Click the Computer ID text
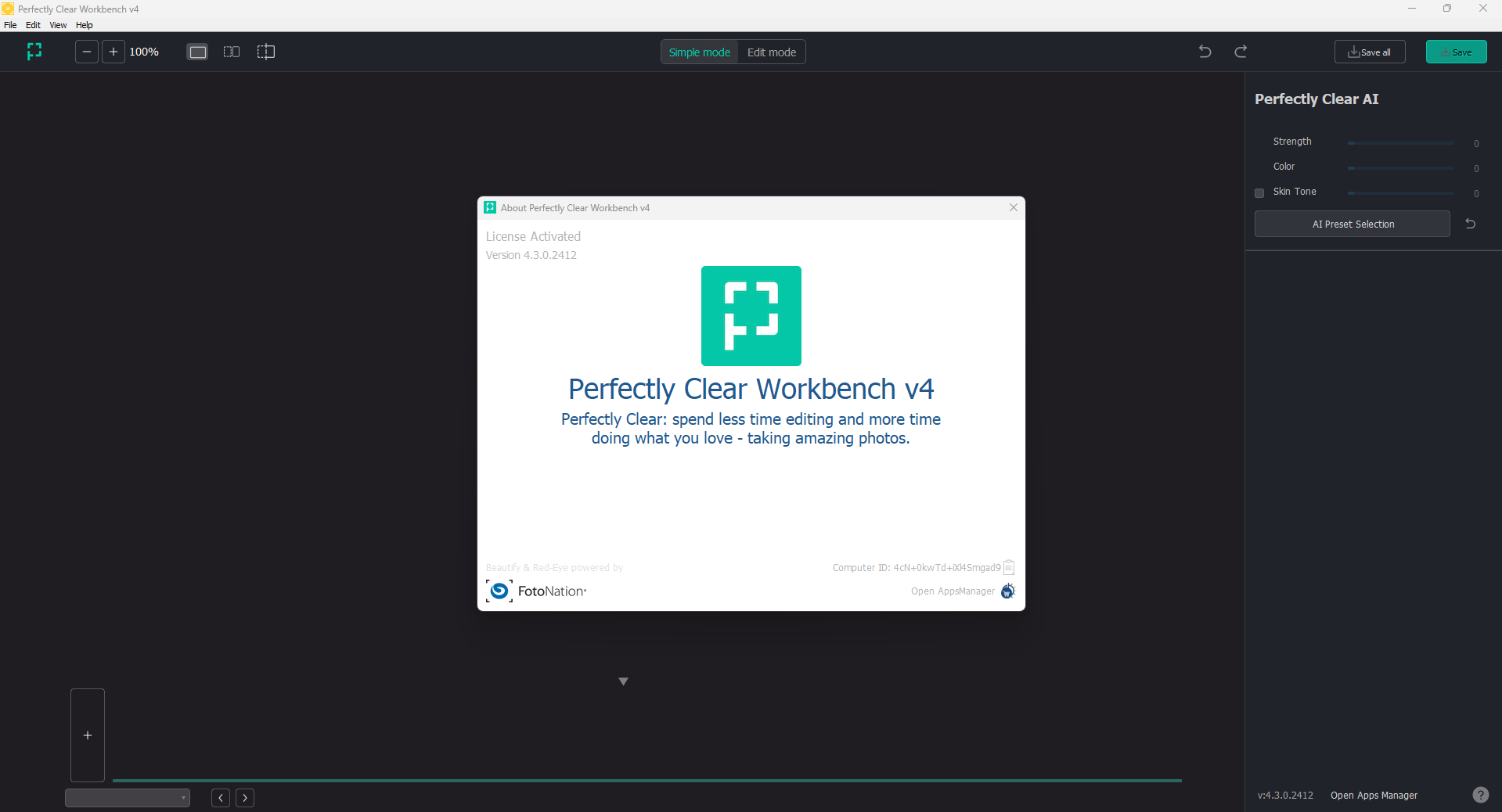 tap(917, 568)
